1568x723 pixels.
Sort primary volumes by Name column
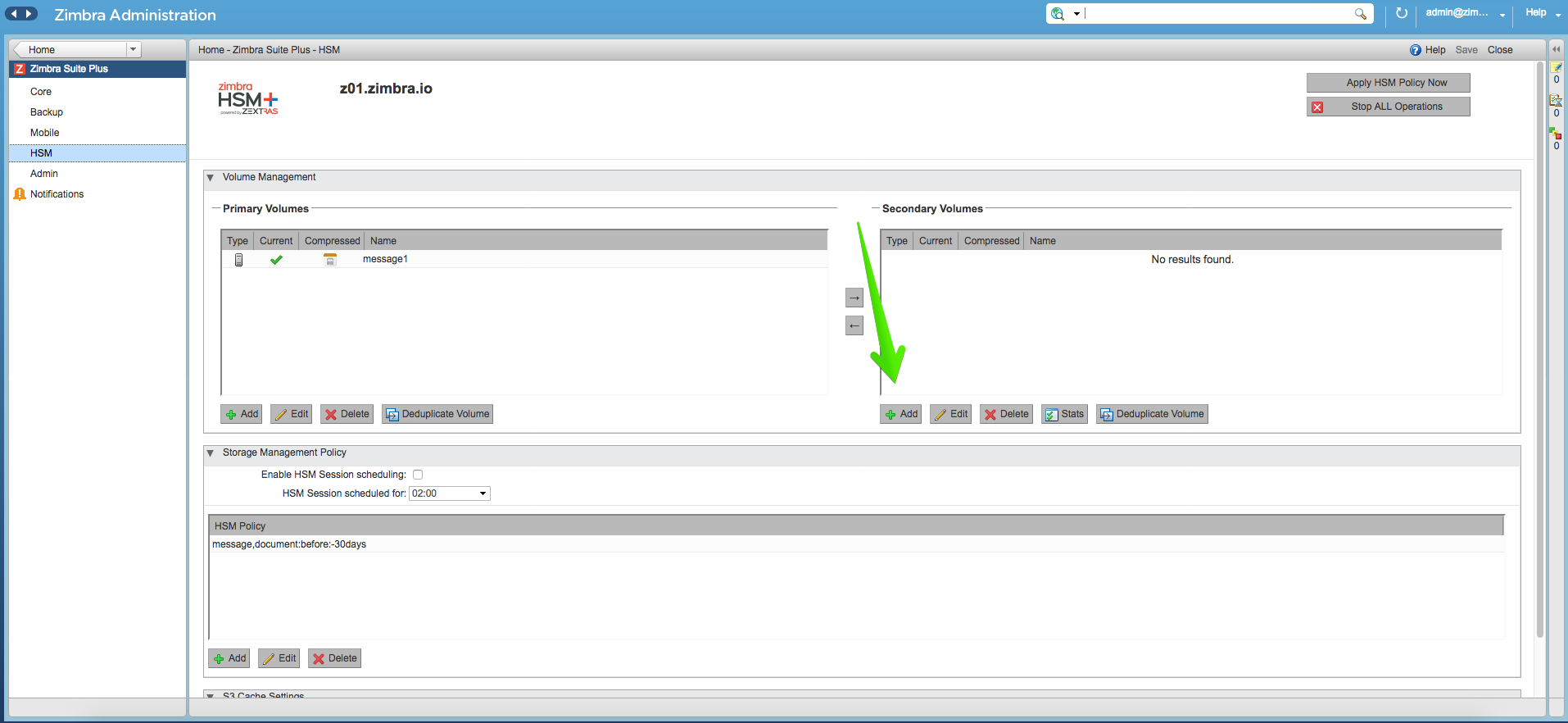click(596, 241)
